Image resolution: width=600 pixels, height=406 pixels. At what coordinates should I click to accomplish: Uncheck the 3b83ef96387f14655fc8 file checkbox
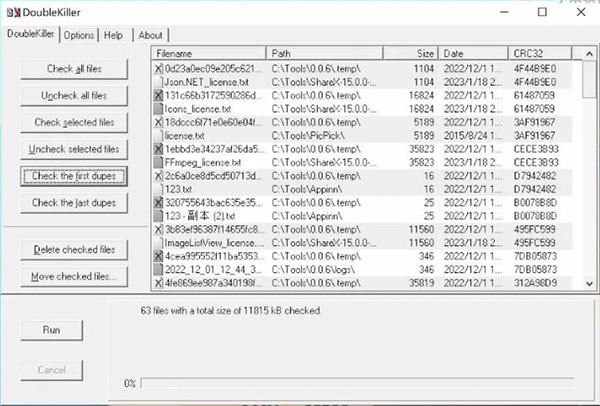click(158, 230)
